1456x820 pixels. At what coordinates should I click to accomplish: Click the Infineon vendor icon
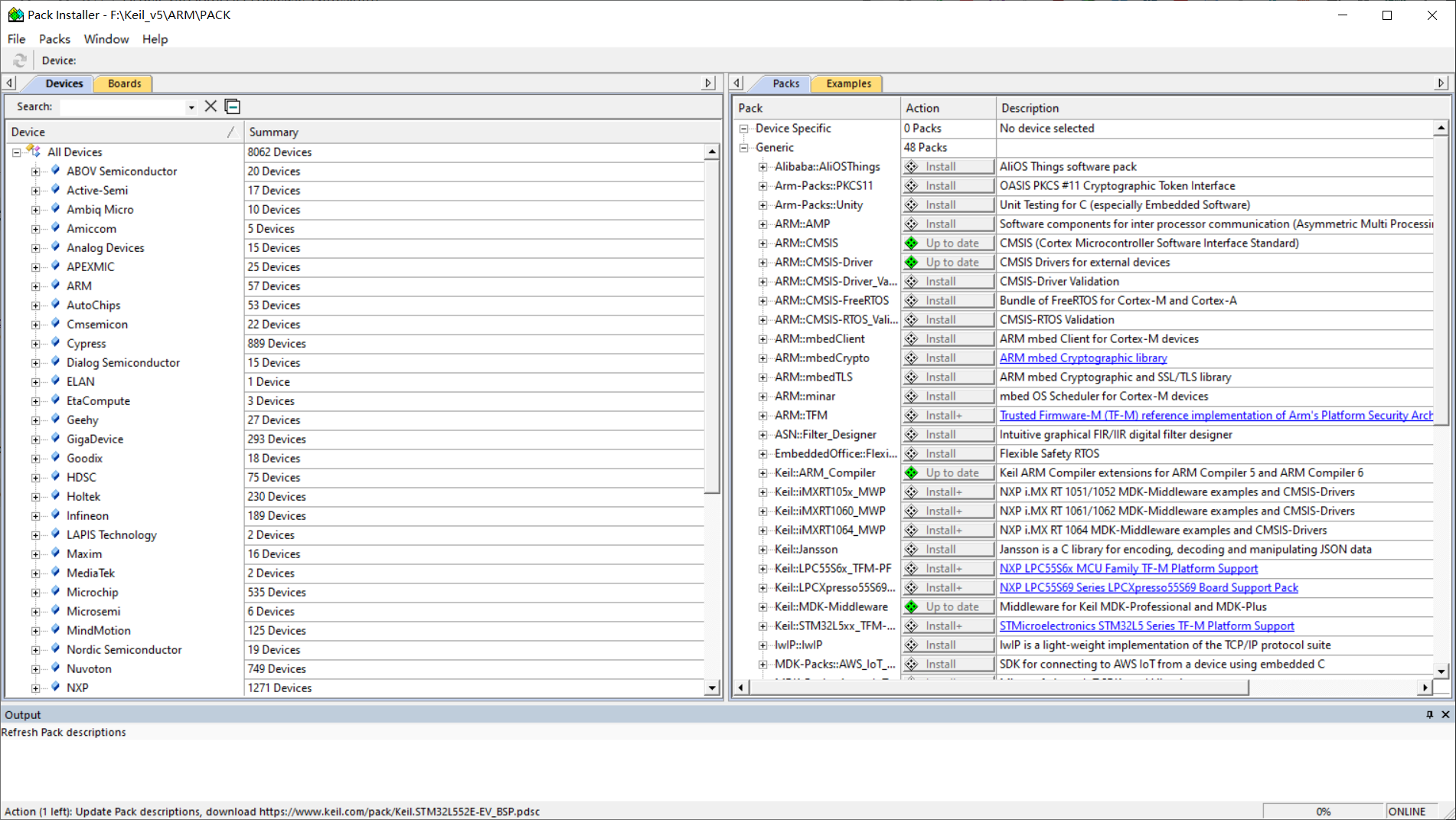click(x=55, y=515)
